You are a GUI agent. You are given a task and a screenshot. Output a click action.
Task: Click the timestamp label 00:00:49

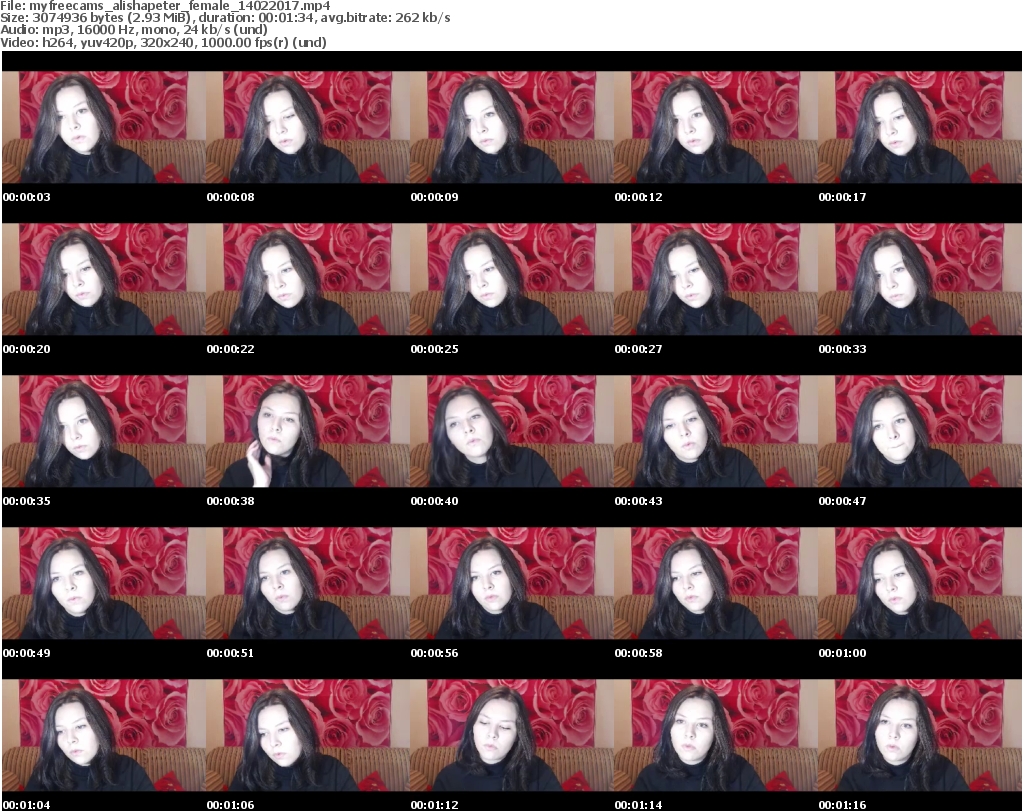tap(26, 653)
